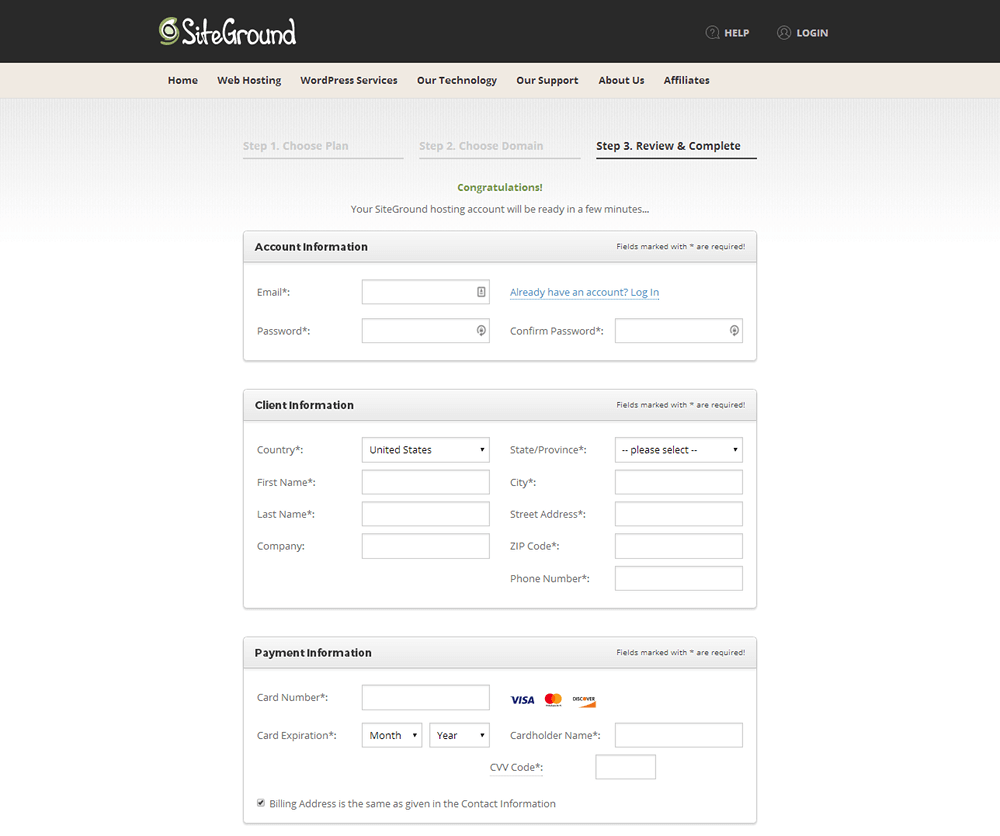
Task: Open the Our Support menu
Action: click(547, 80)
